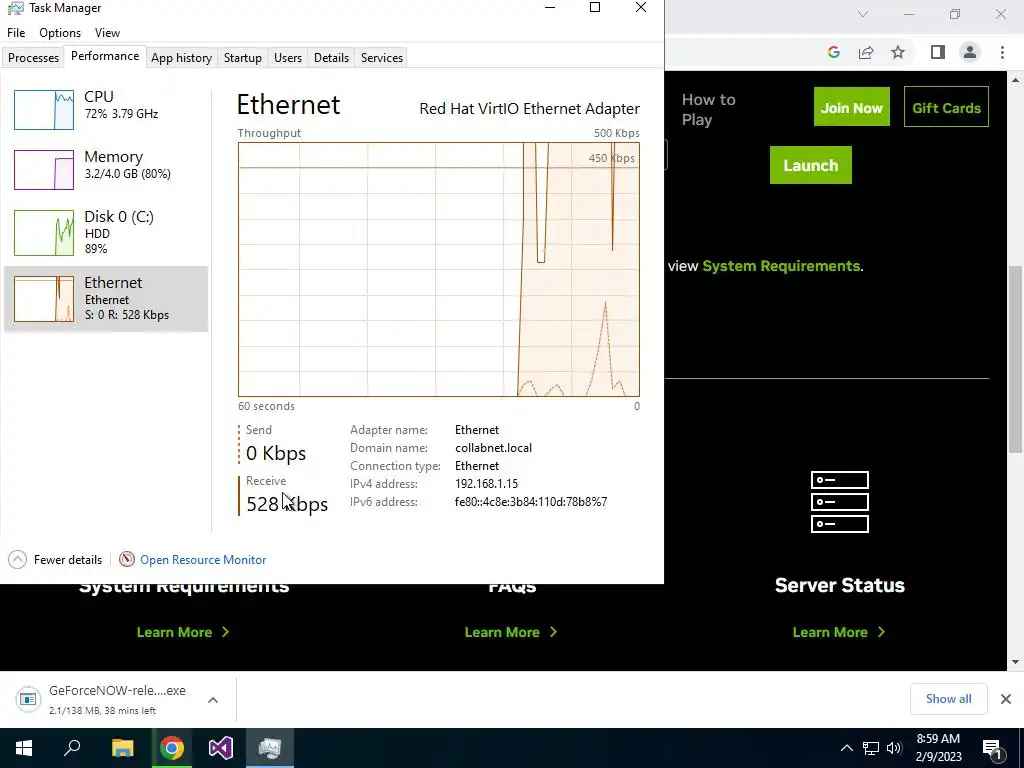Open the System Requirements inline link
Viewport: 1024px width, 768px height.
pos(781,266)
